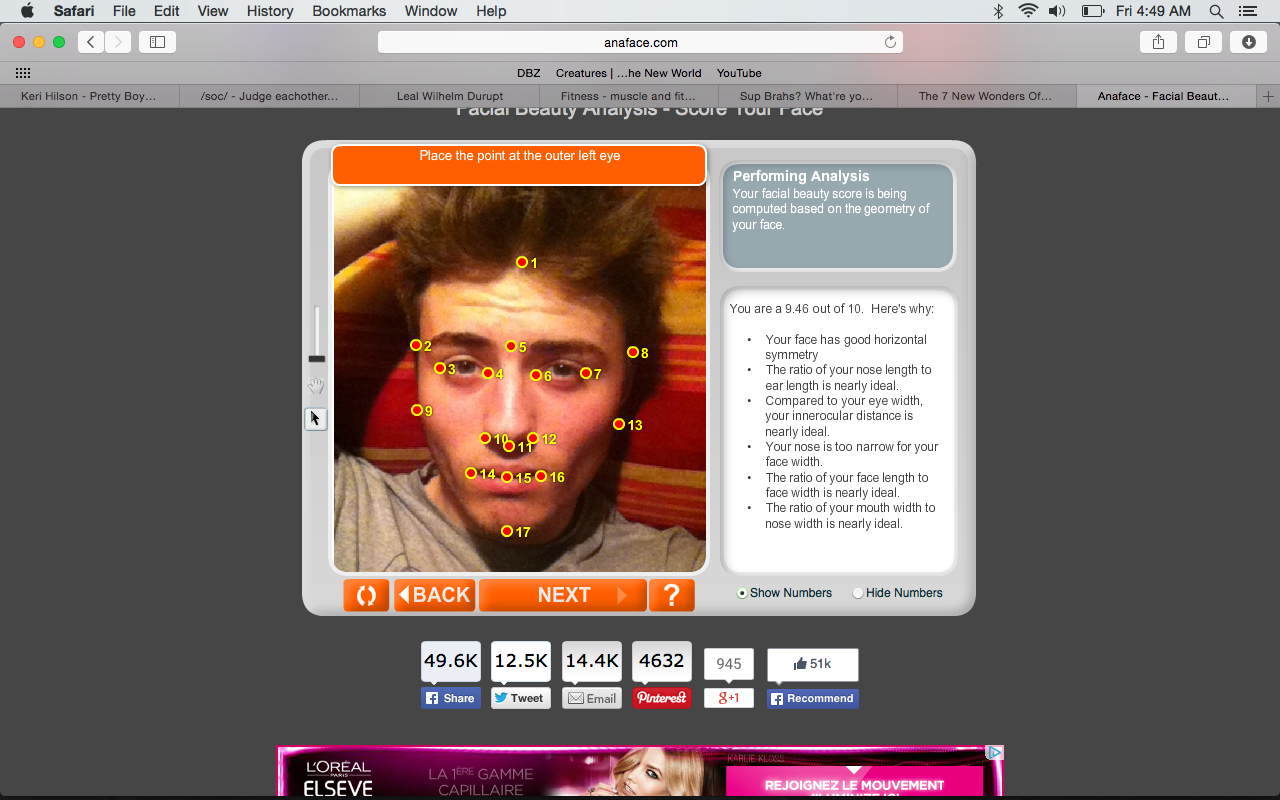Screen dimensions: 1280x800
Task: Reload page using the address bar icon
Action: click(x=890, y=42)
